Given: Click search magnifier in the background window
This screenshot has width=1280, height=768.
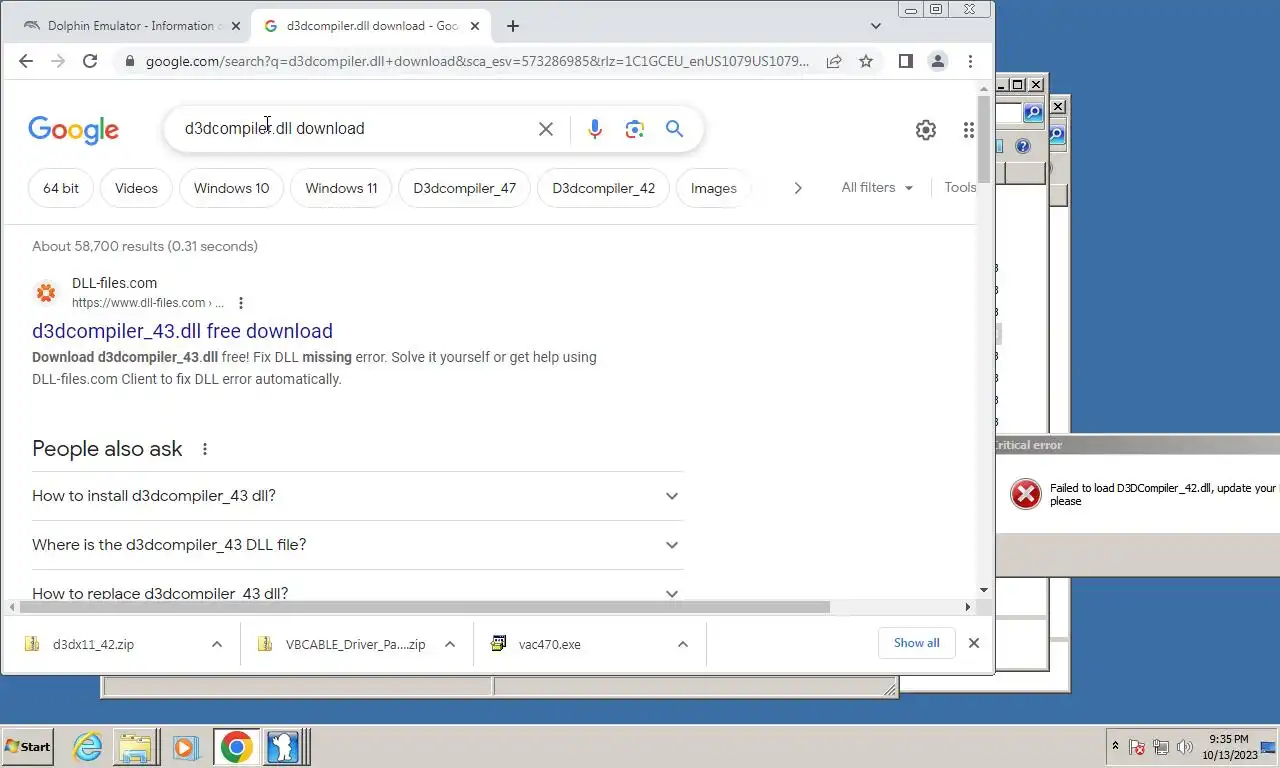Looking at the screenshot, I should (1033, 113).
